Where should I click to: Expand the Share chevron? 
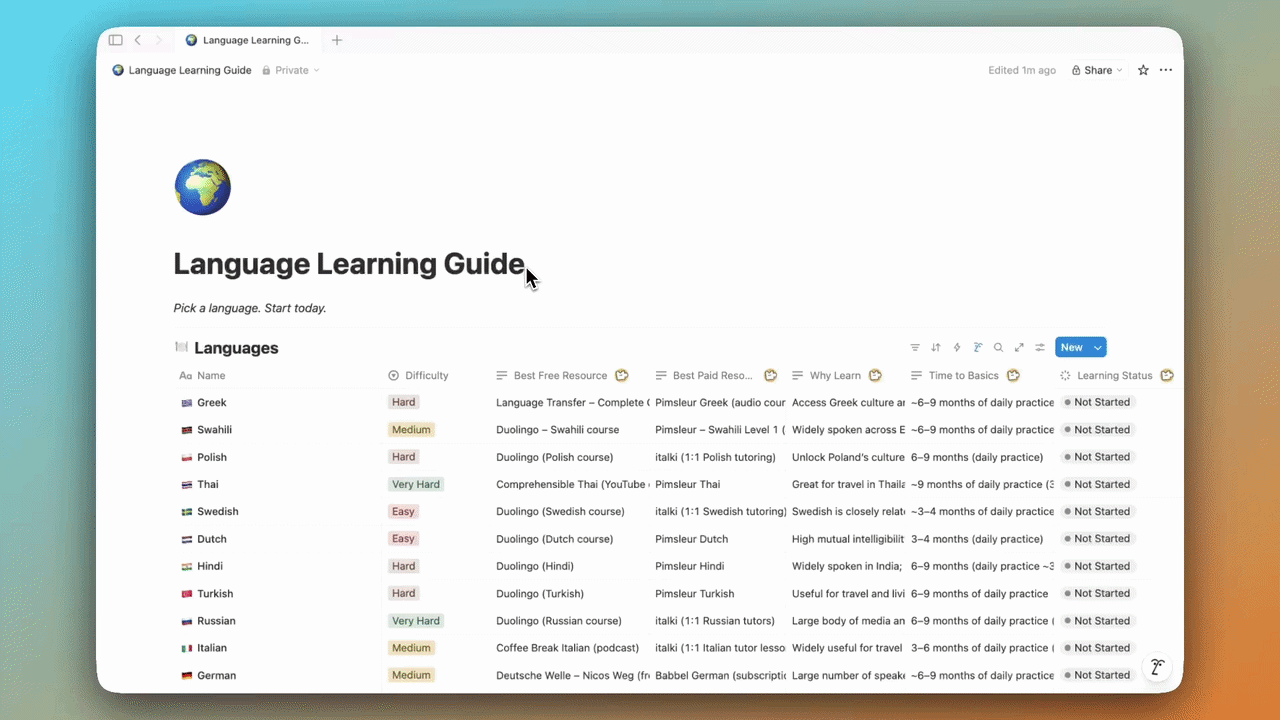coord(1119,71)
